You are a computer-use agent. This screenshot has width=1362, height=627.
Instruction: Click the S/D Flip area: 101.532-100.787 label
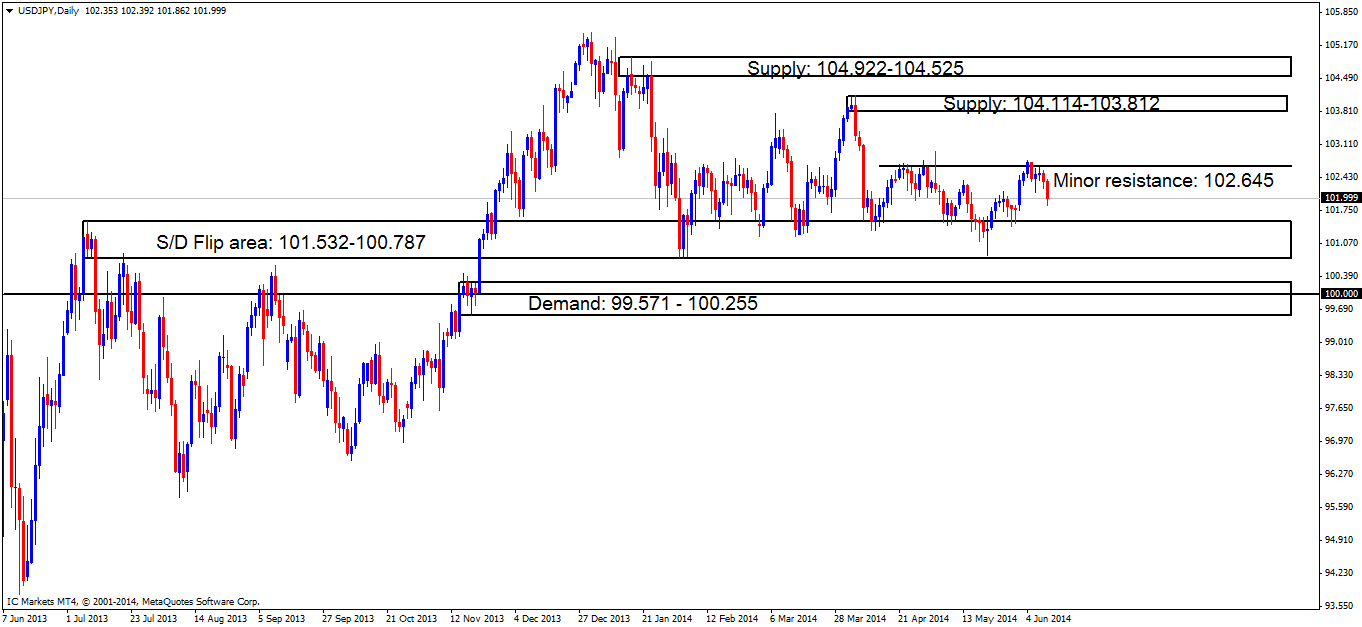[291, 242]
